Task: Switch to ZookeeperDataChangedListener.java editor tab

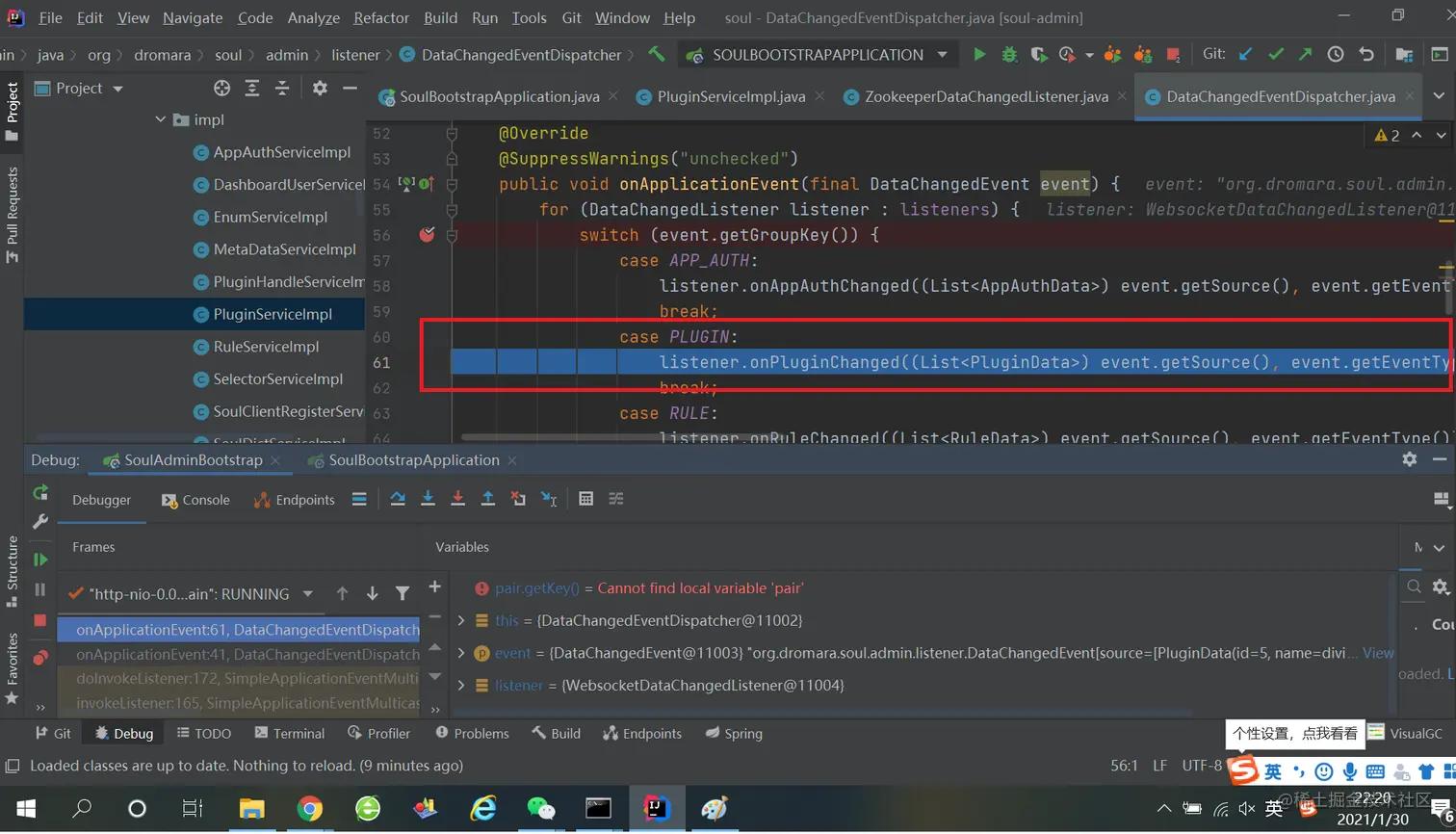Action: [x=985, y=96]
